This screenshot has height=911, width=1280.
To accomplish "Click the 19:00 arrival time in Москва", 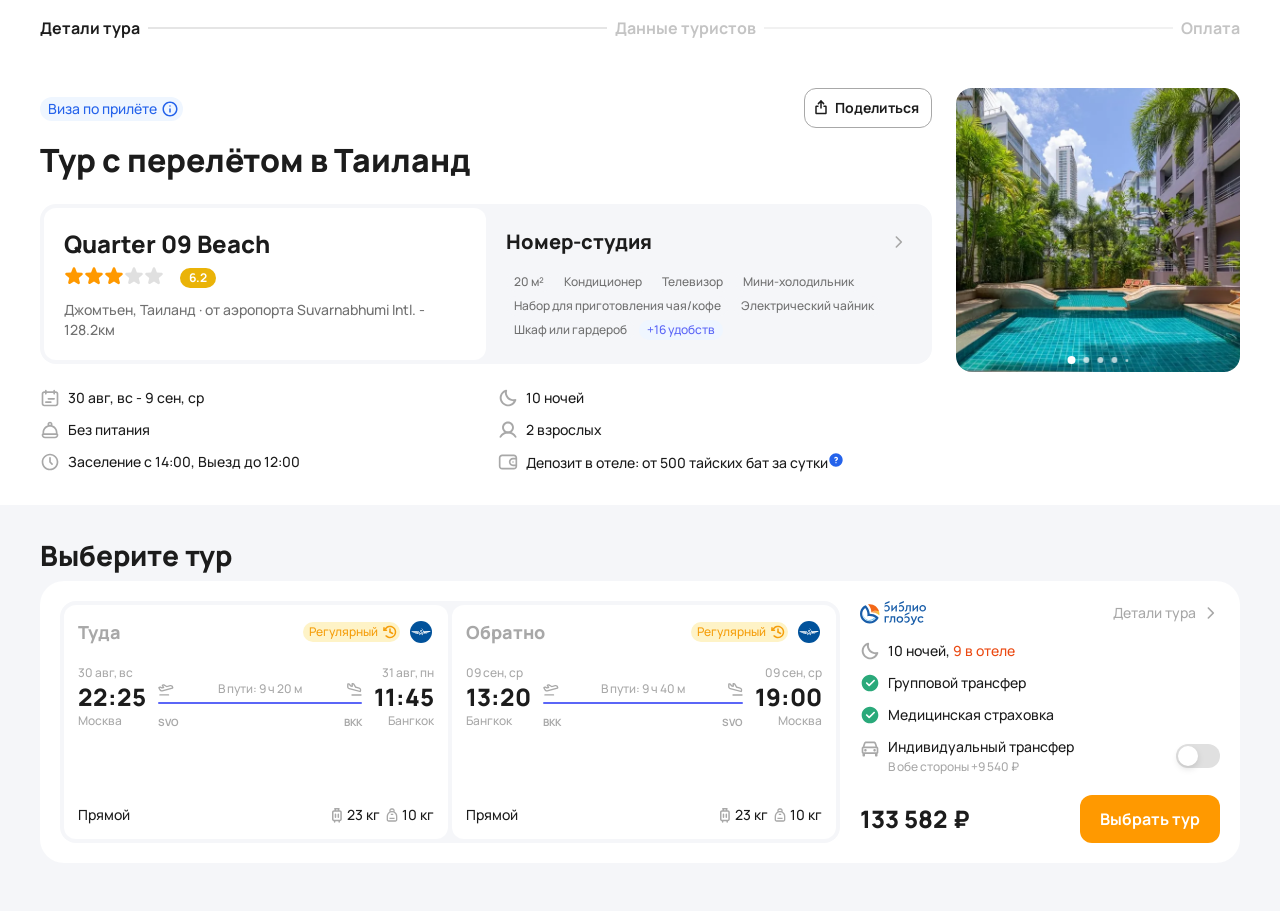I will pyautogui.click(x=788, y=698).
